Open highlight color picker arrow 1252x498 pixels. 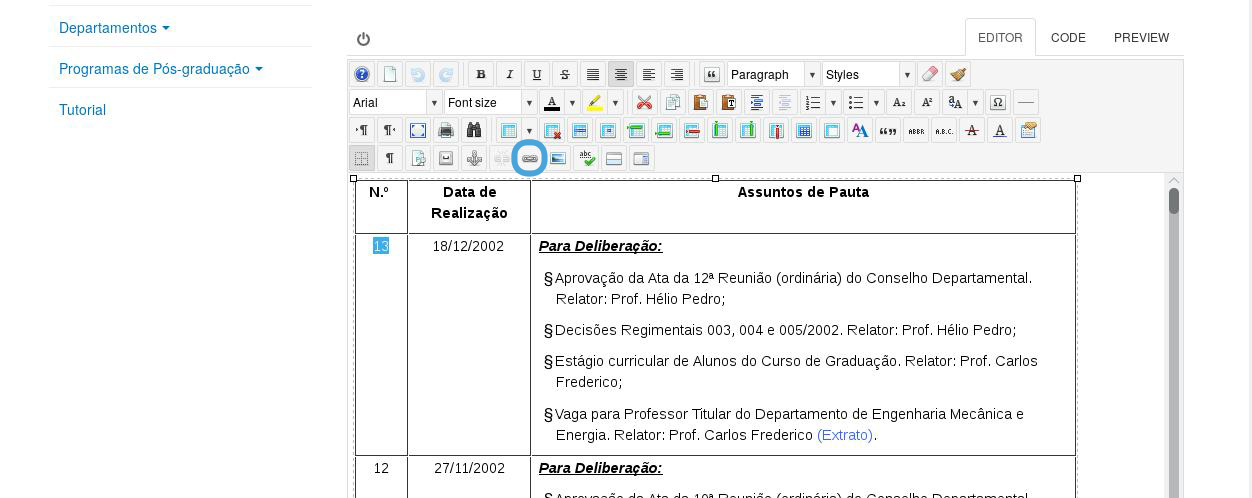coord(615,102)
